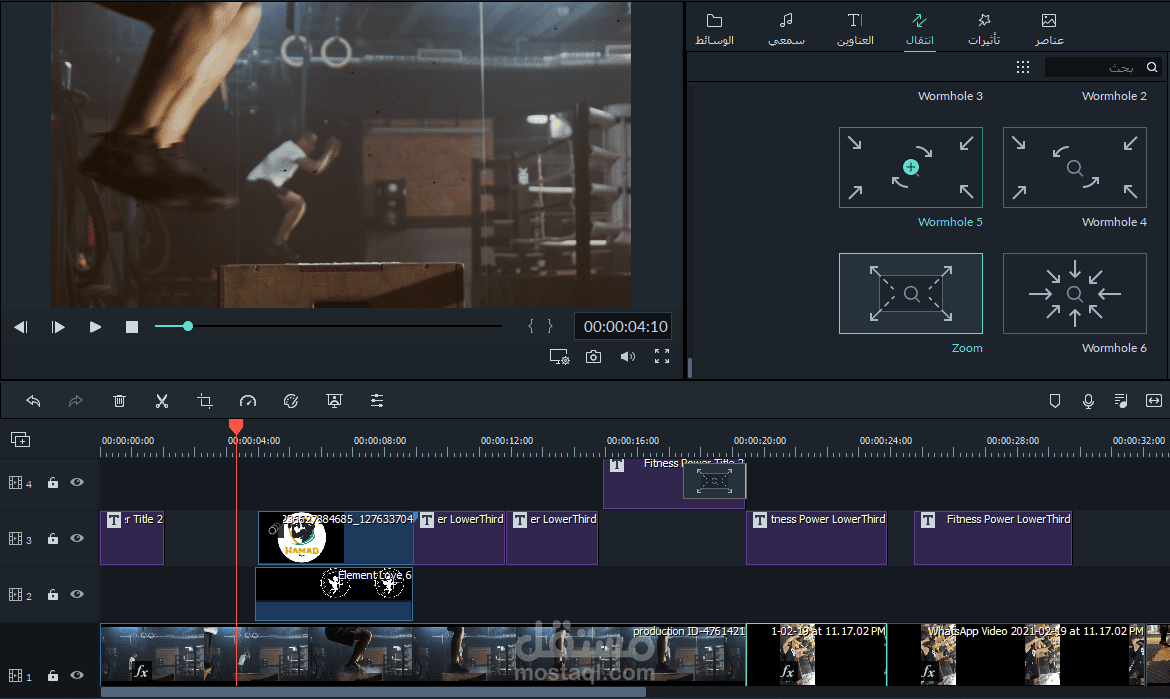Open the Titles tab (العناوين)
Viewport: 1170px width, 699px height.
point(855,29)
